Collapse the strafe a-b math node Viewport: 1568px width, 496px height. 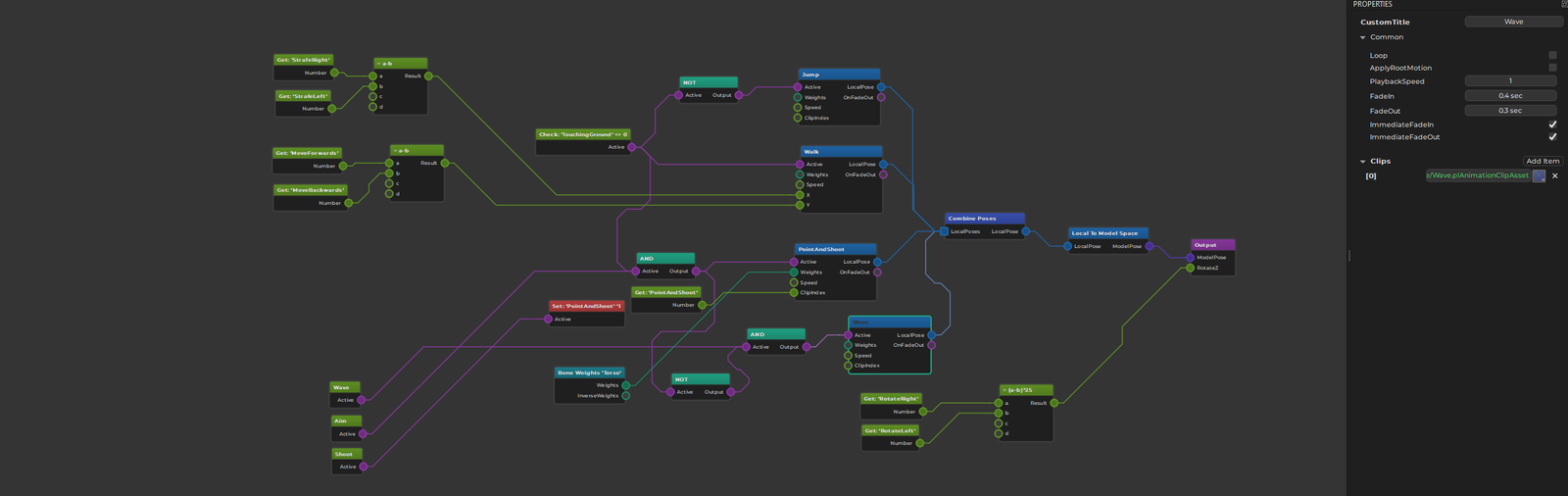[x=378, y=64]
